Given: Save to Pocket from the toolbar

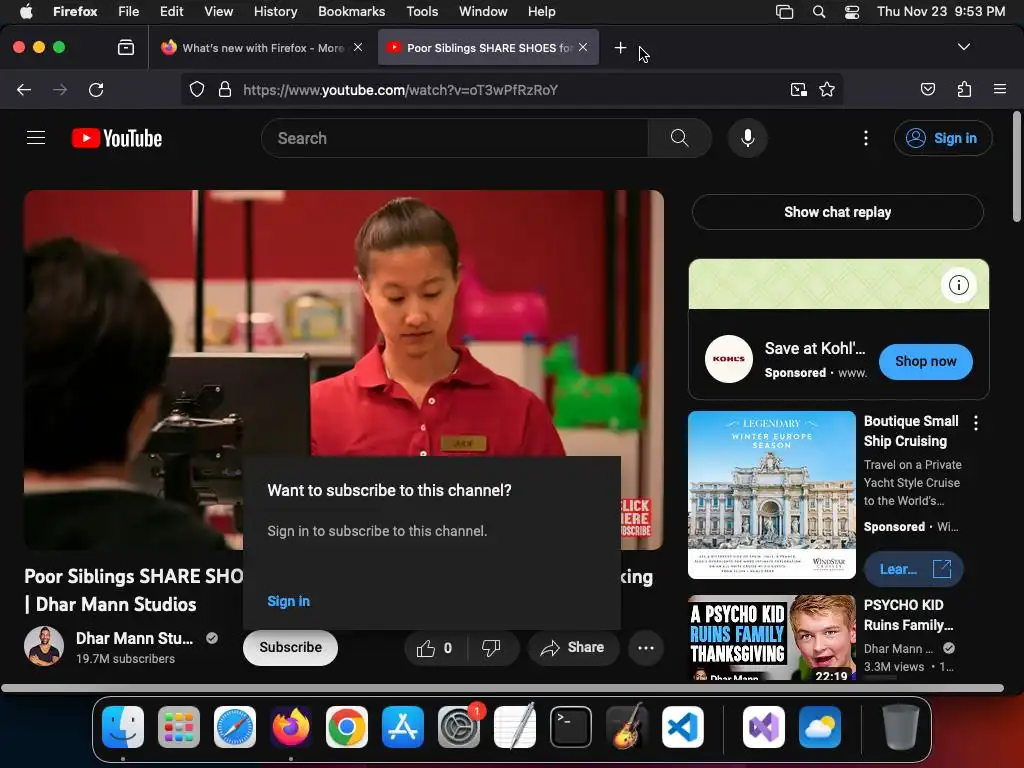Looking at the screenshot, I should click(x=927, y=89).
